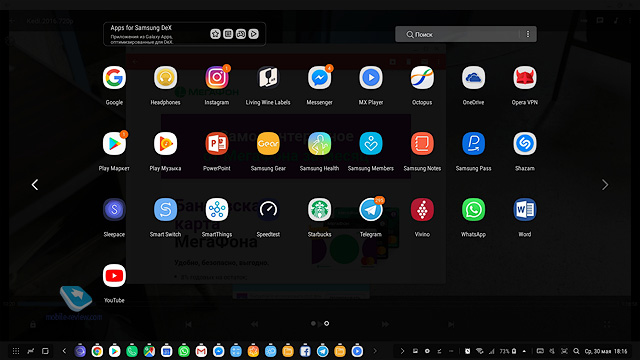Image resolution: width=640 pixels, height=360 pixels.
Task: Click the screenshot capture tray icon
Action: click(564, 351)
